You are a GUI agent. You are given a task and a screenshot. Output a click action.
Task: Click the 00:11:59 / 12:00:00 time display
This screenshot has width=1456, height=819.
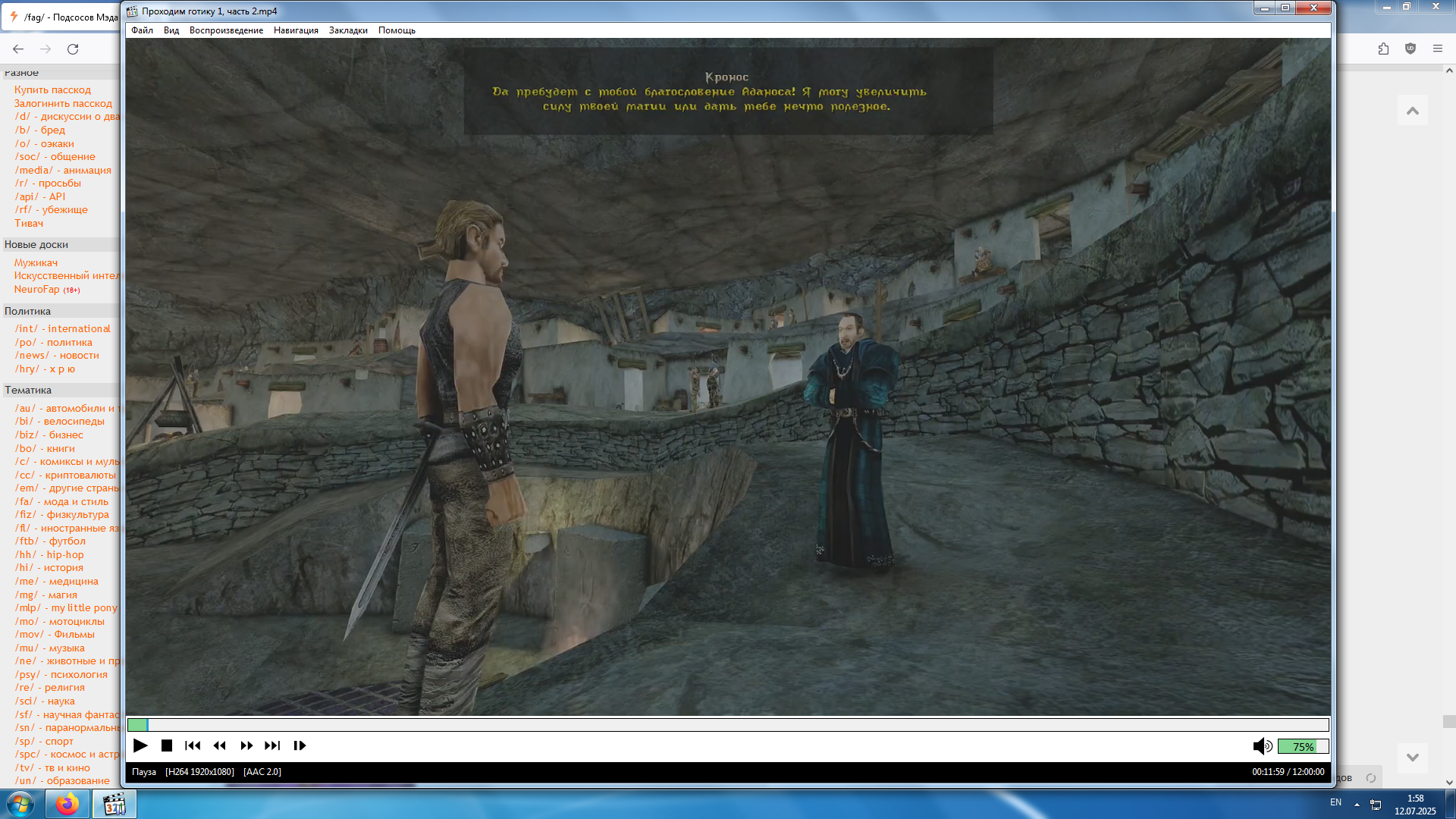1288,772
